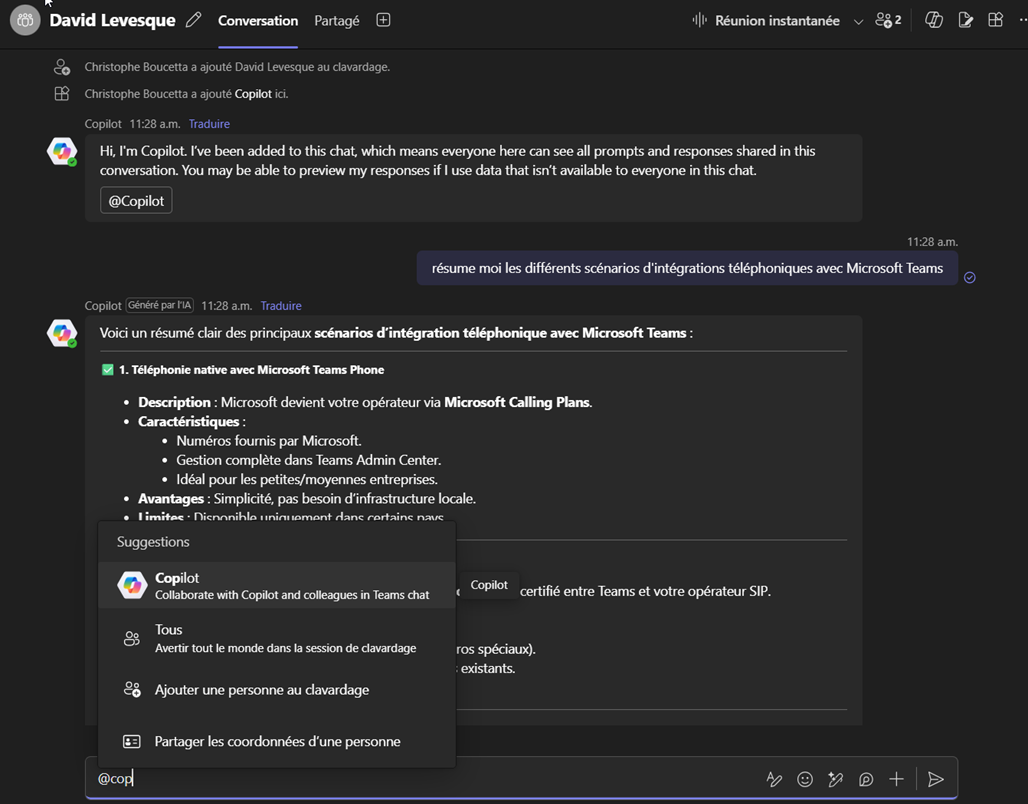The image size is (1028, 804).
Task: Open the emoji picker
Action: [805, 779]
